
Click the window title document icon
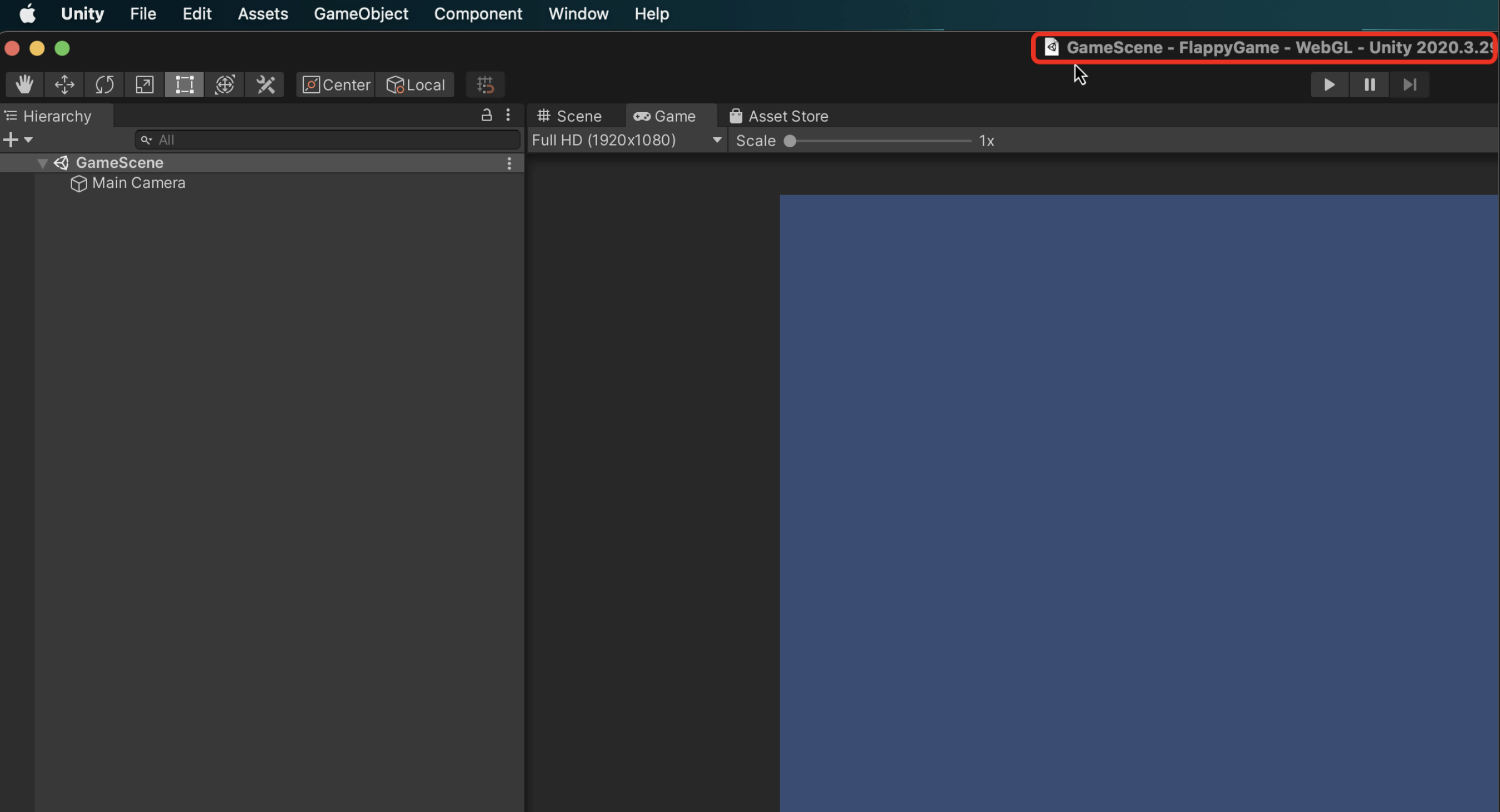[1051, 47]
